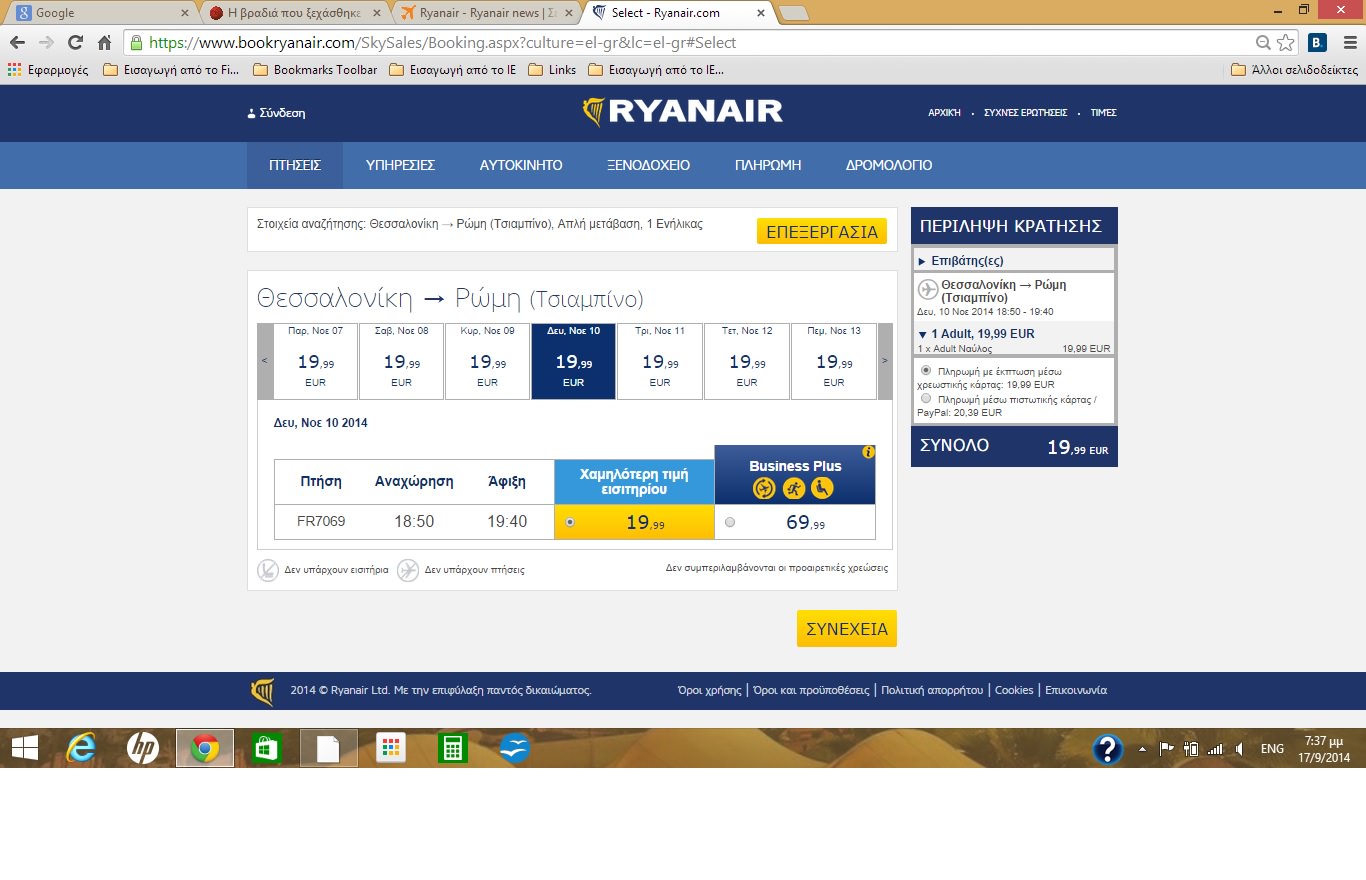
Task: Open Άλλοι σελιδοδείκτες bookmarks folder
Action: tap(1294, 70)
